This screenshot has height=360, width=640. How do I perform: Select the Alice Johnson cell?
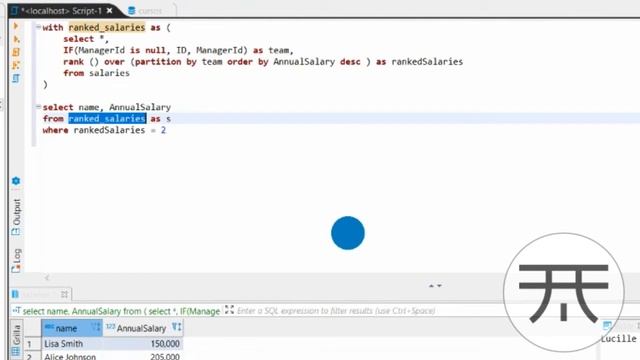[x=72, y=356]
